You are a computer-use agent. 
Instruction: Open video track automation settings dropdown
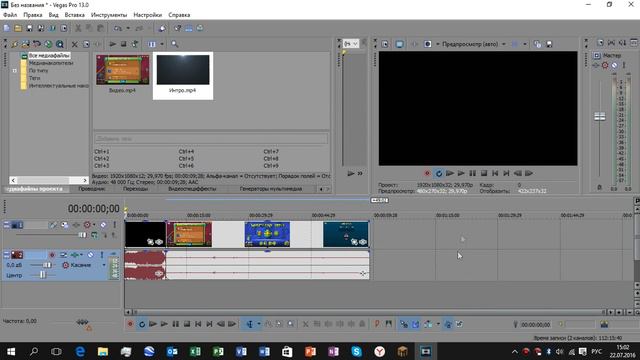94,225
